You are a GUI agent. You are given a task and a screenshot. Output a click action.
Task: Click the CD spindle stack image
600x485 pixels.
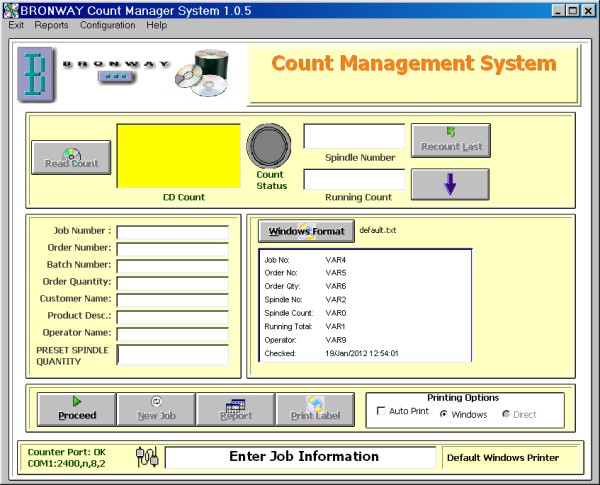pos(202,73)
